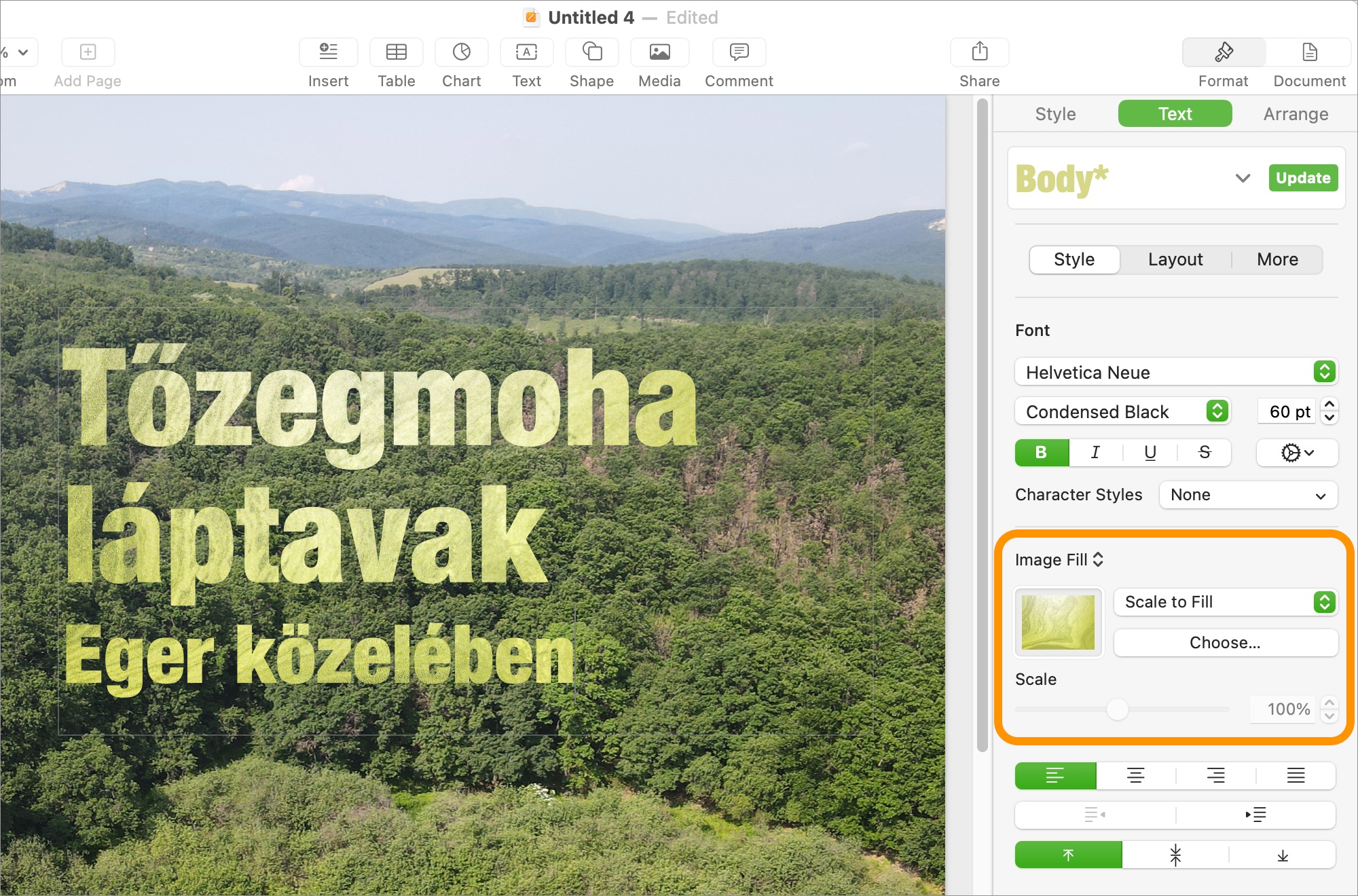The height and width of the screenshot is (896, 1358).
Task: Open the Zoom percentage dropdown
Action: click(x=19, y=52)
